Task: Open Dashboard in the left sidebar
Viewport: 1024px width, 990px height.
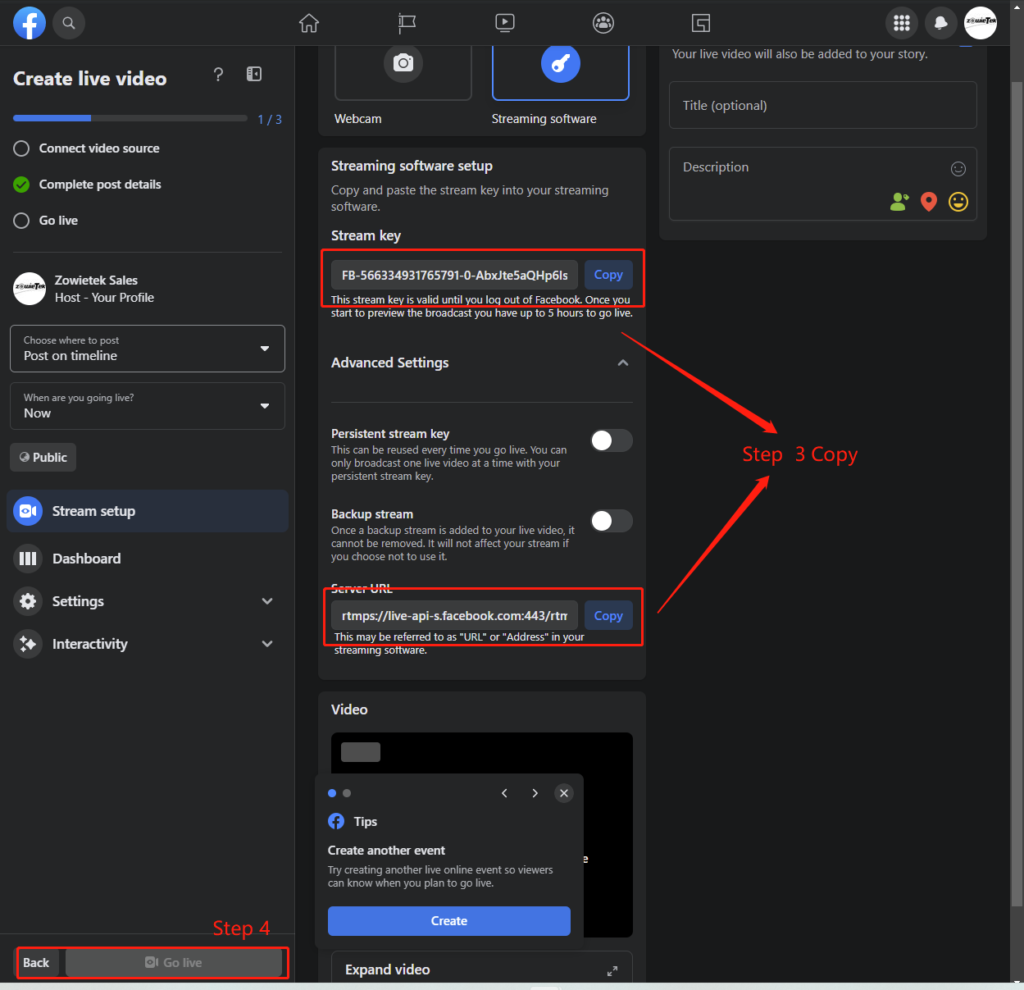Action: click(x=86, y=558)
